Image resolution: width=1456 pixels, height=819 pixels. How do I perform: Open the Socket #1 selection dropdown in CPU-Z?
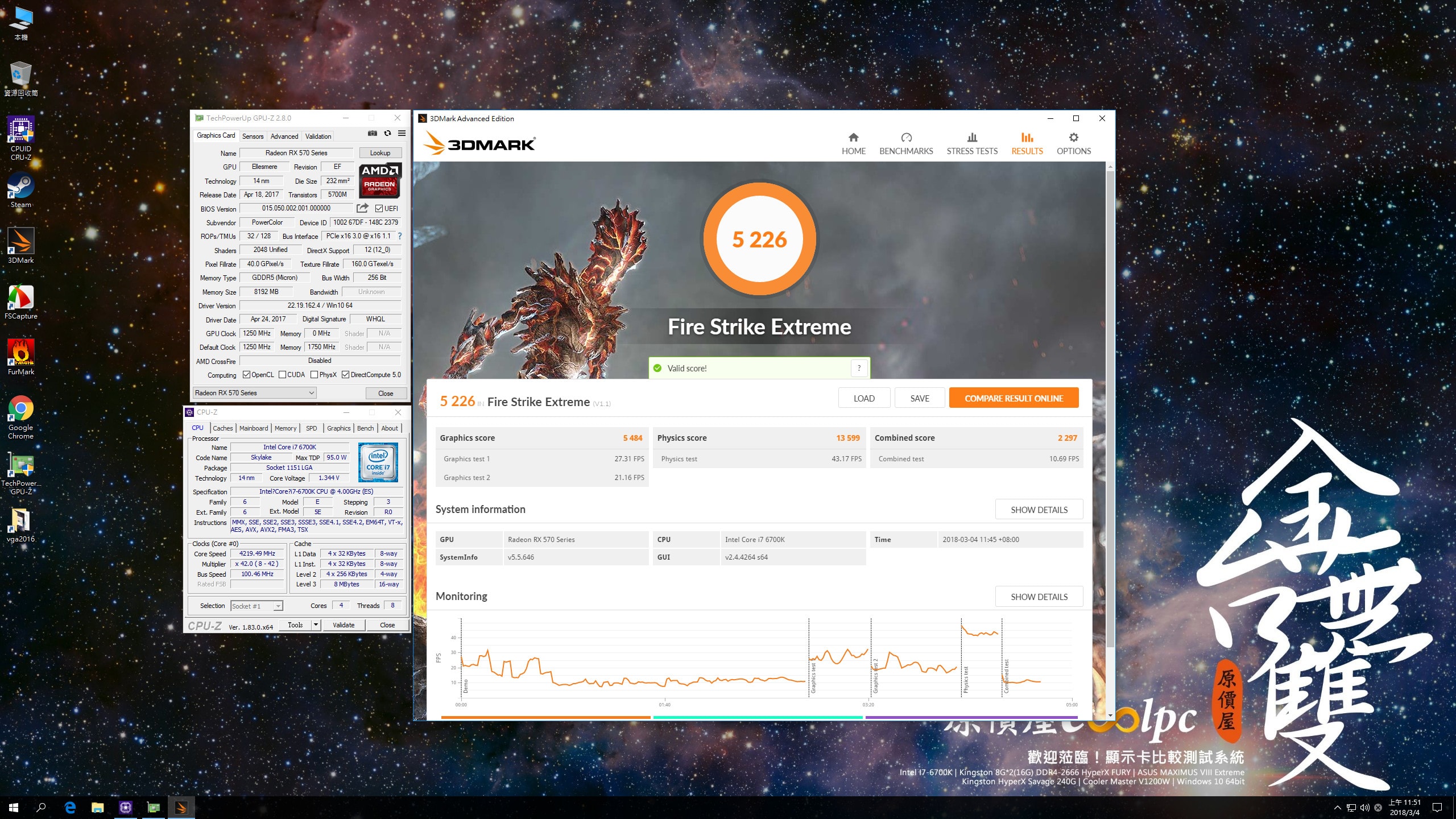pyautogui.click(x=257, y=606)
